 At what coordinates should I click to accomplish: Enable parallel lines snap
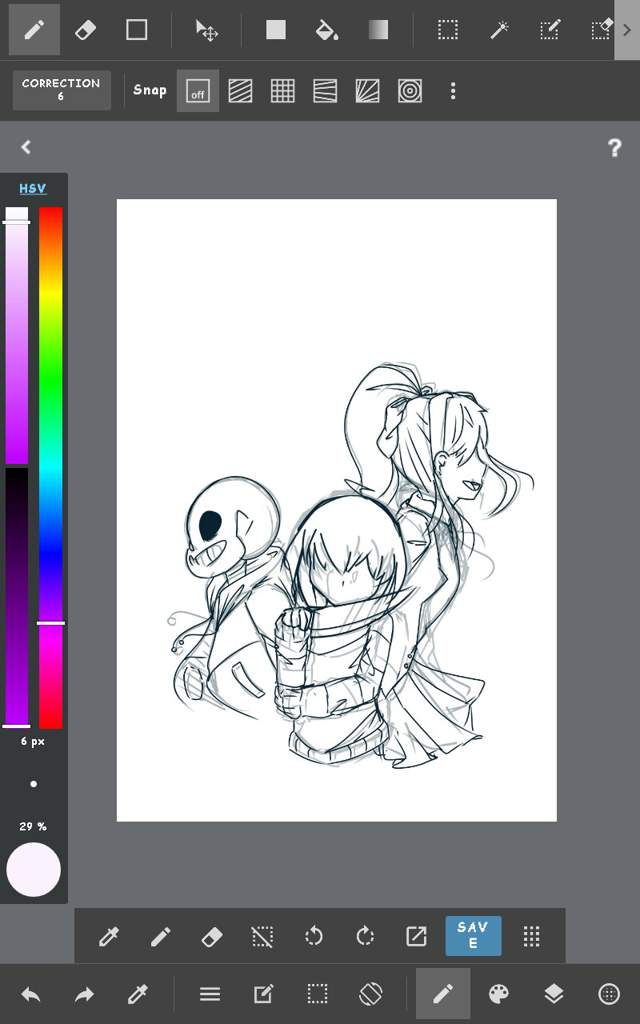(x=240, y=91)
